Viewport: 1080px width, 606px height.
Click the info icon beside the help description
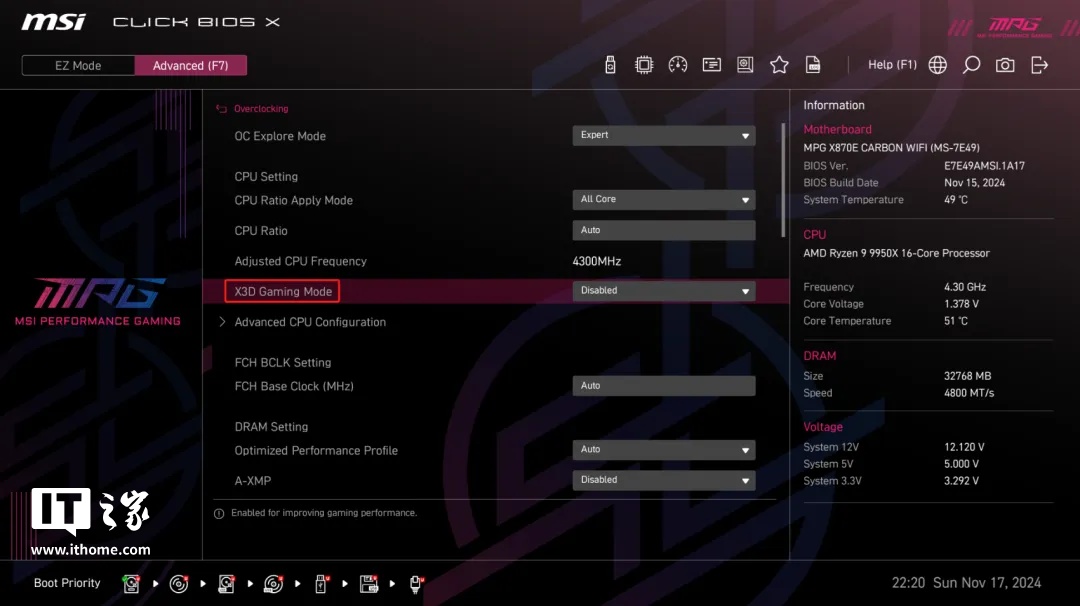coord(219,514)
